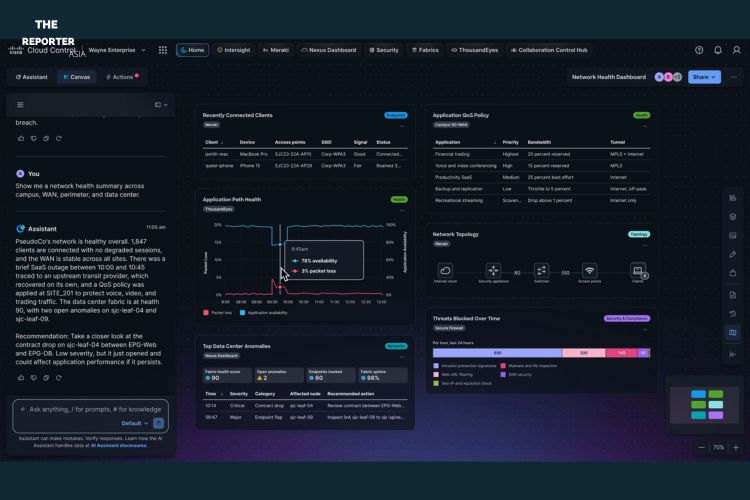Click the Switches topology node

(541, 270)
